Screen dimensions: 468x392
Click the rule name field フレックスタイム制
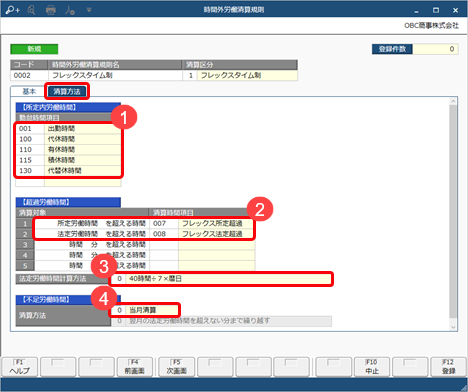tap(115, 75)
